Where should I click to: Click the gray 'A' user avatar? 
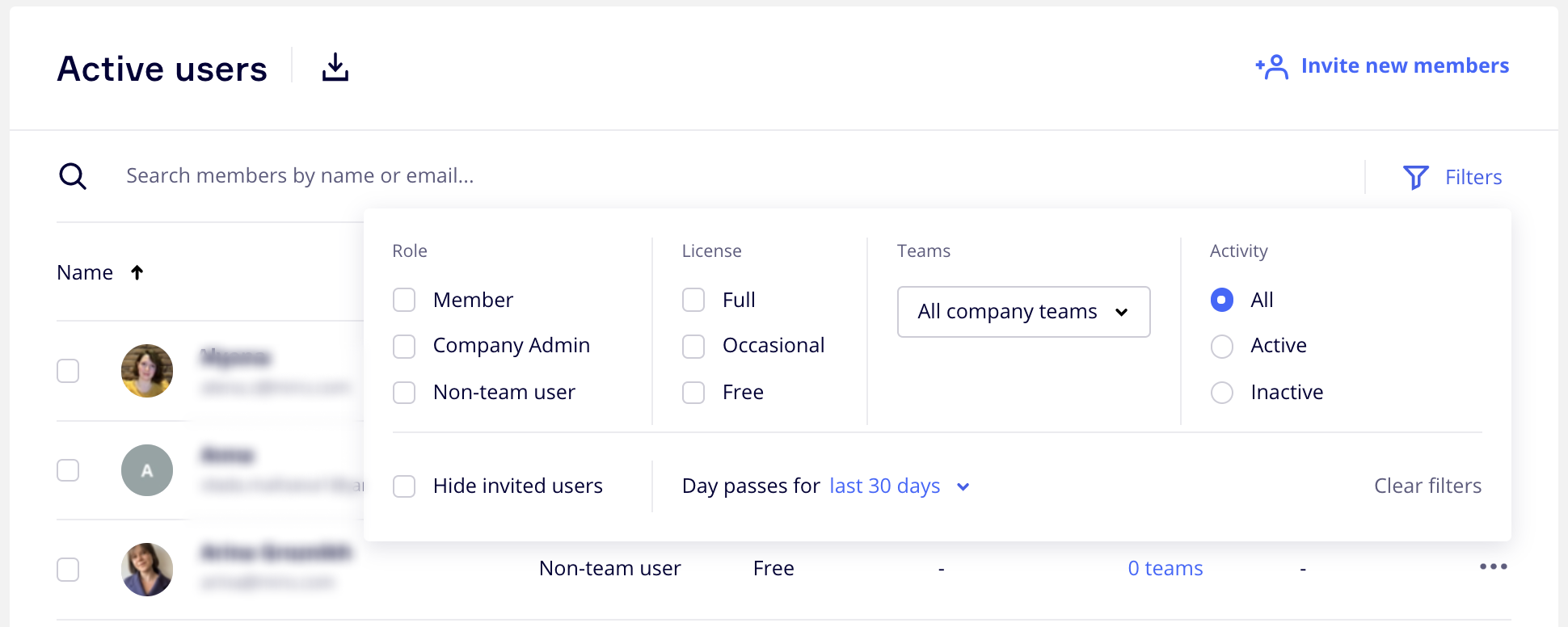tap(147, 470)
